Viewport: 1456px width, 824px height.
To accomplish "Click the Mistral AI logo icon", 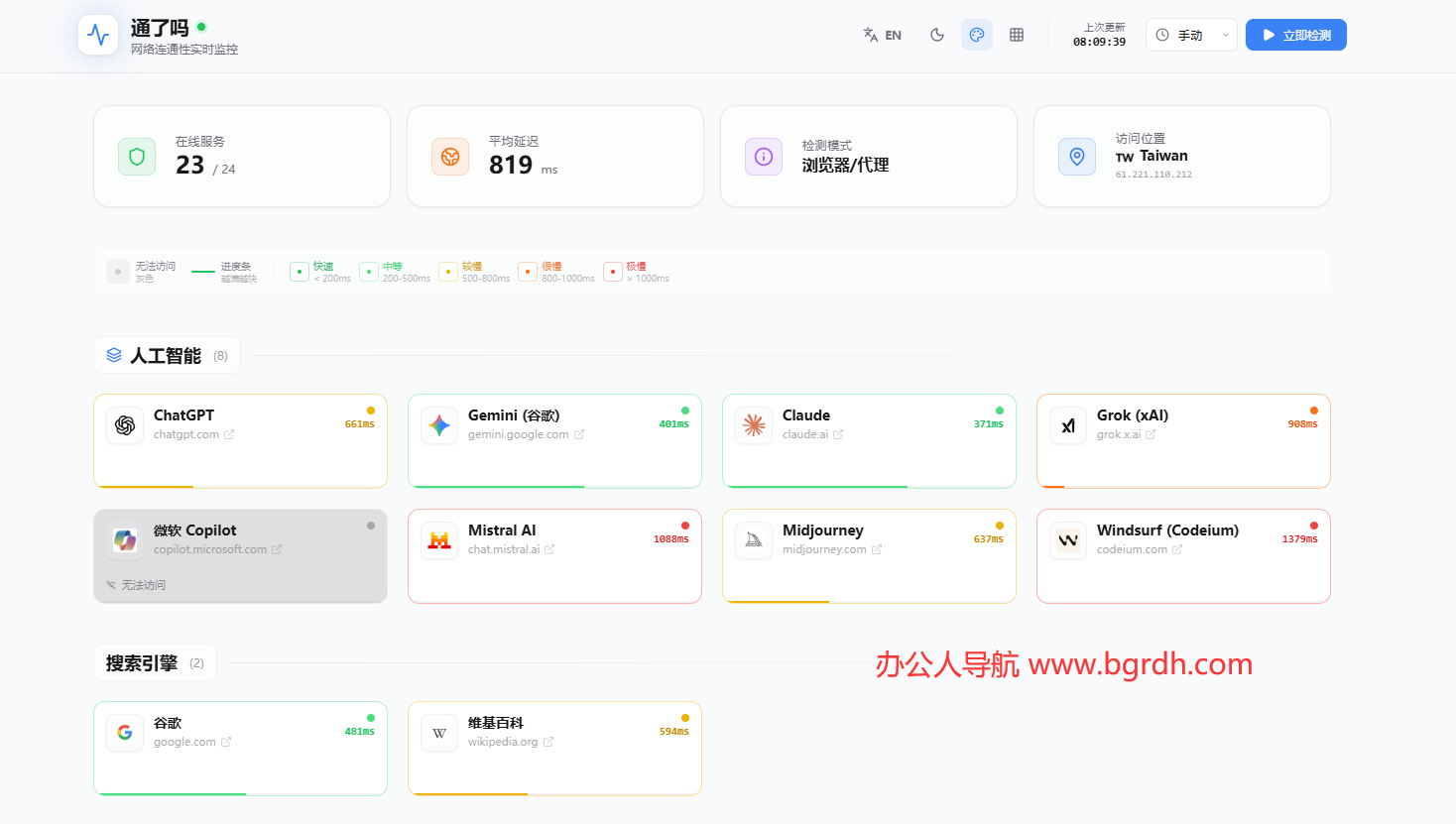I will pos(439,540).
